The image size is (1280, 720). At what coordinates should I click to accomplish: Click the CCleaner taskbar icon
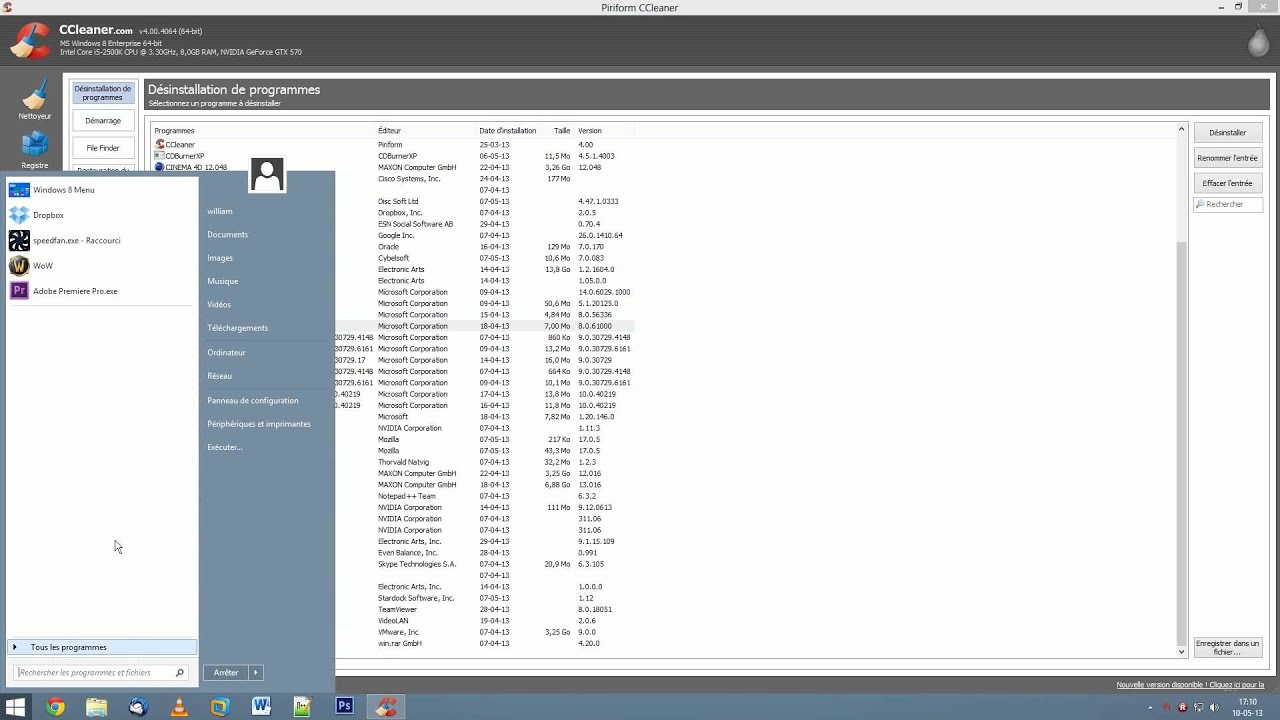click(386, 707)
